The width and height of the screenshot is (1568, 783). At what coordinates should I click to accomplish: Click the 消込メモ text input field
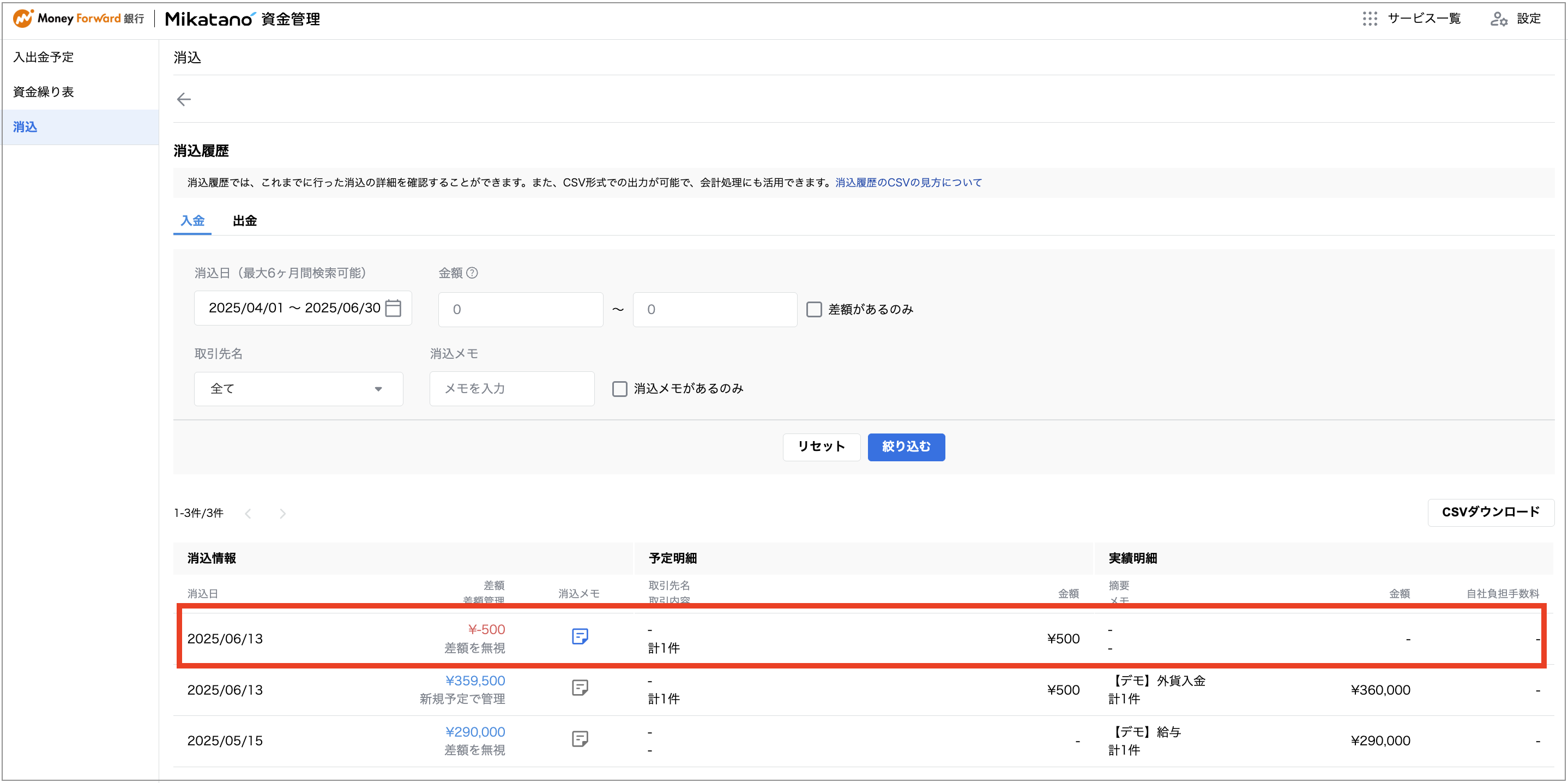tap(512, 388)
